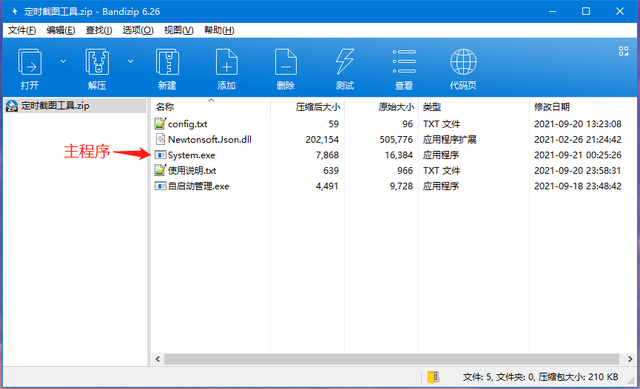The image size is (640, 389).
Task: Expand the dropdown arrow next to 打开
Action: (63, 61)
